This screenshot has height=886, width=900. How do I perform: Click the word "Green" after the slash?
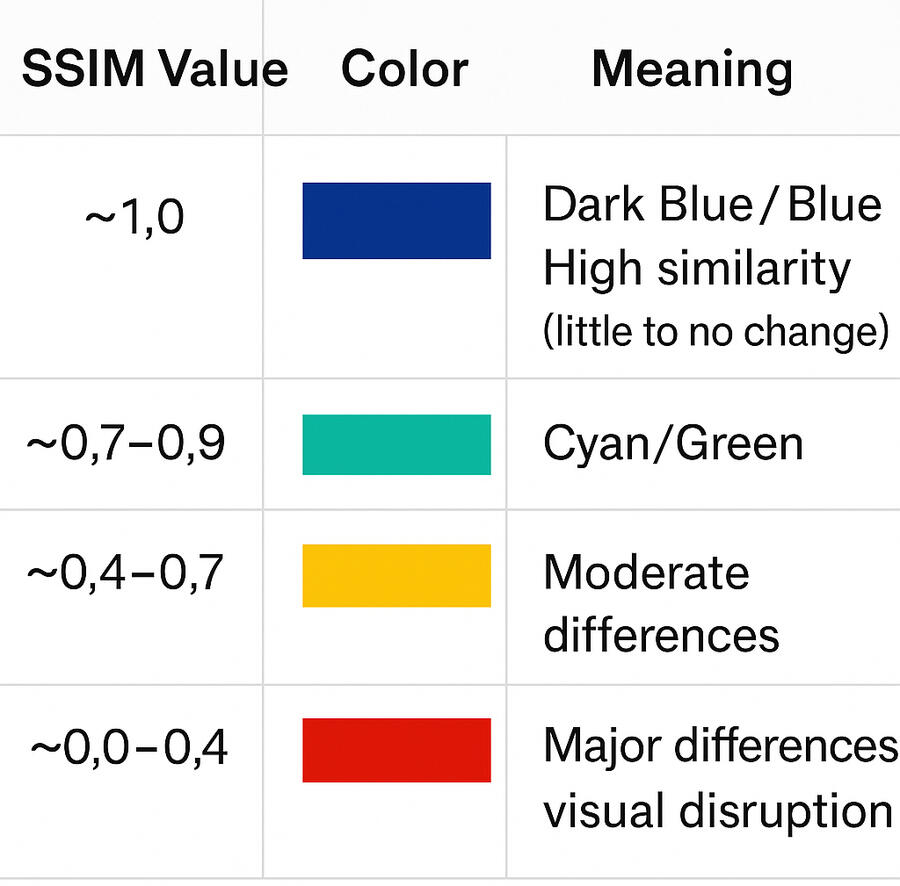click(x=740, y=443)
